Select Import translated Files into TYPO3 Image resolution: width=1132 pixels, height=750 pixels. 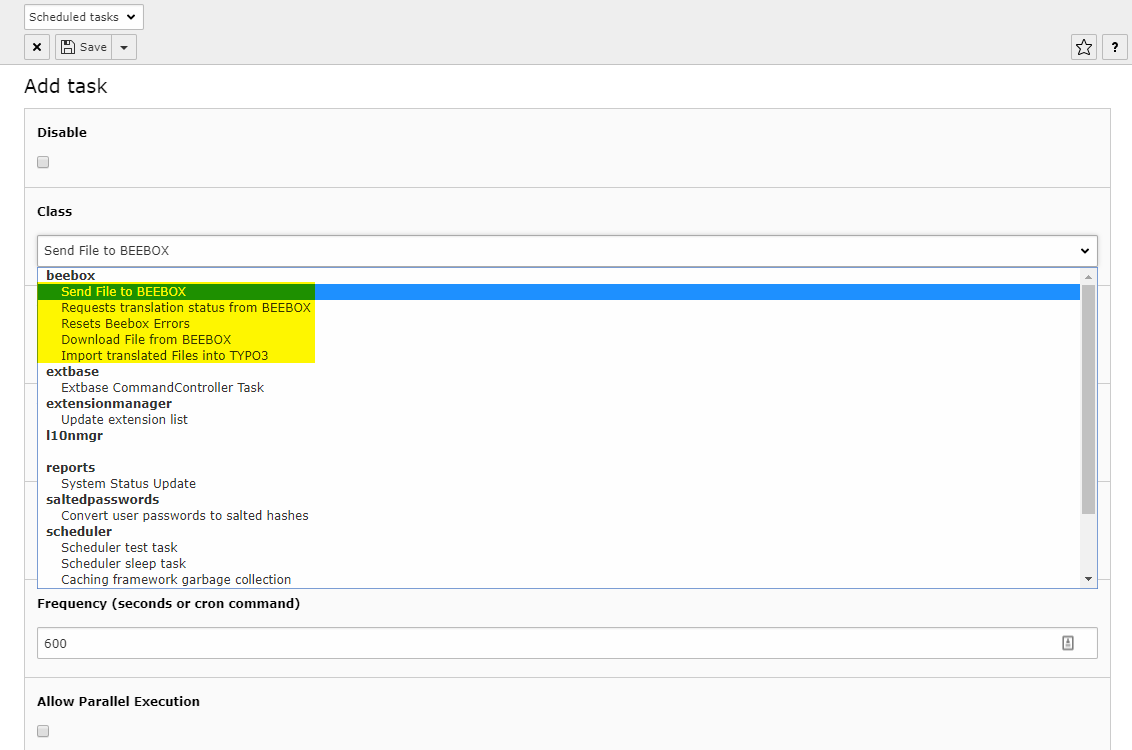tap(164, 356)
